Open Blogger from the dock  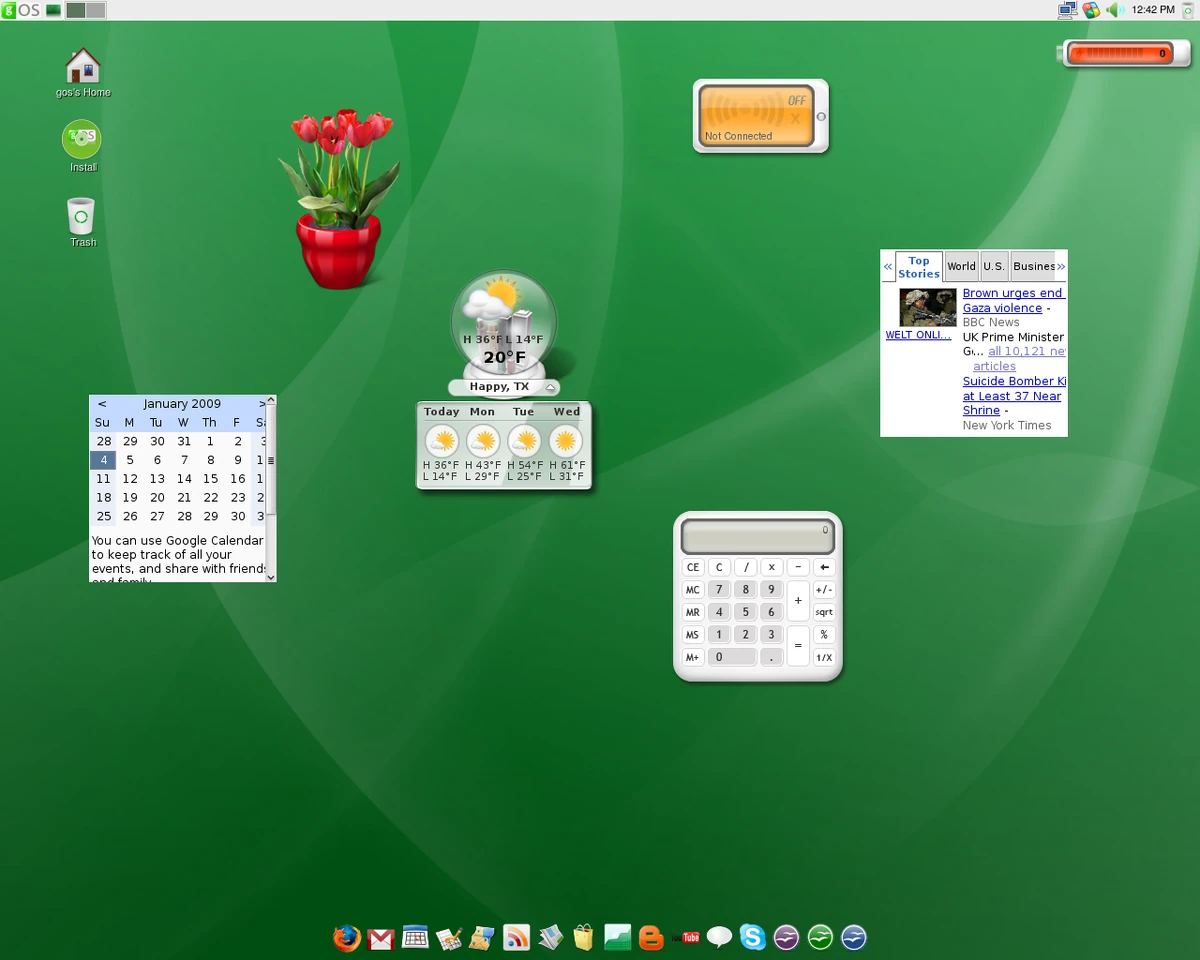coord(651,938)
